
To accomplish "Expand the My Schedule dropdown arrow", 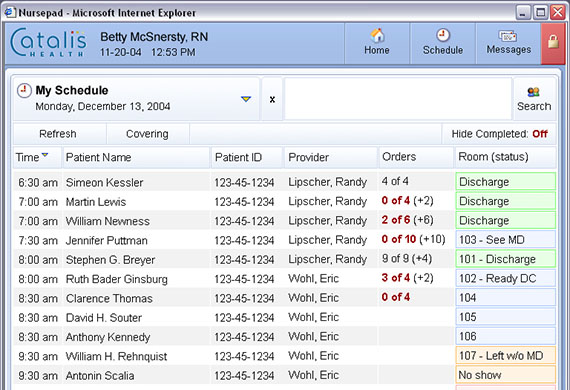I will tap(246, 99).
